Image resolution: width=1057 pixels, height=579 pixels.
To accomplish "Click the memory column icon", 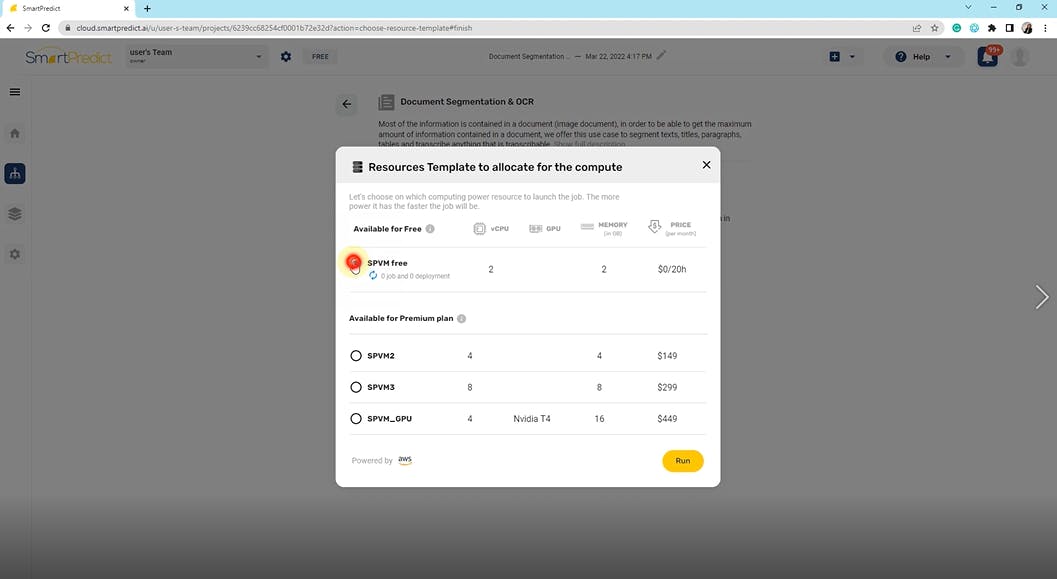I will click(587, 226).
